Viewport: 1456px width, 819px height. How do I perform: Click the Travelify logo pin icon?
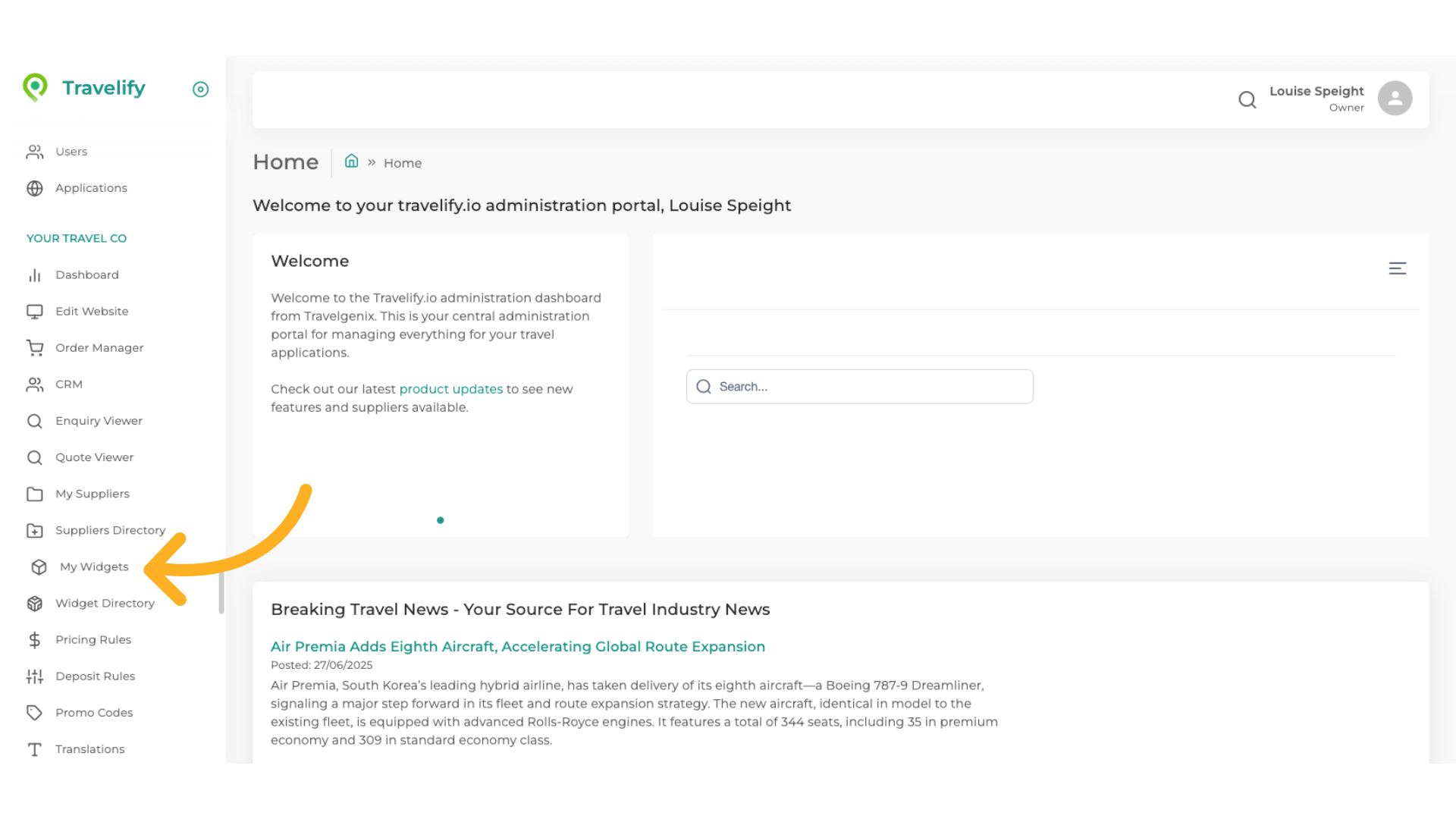tap(35, 87)
